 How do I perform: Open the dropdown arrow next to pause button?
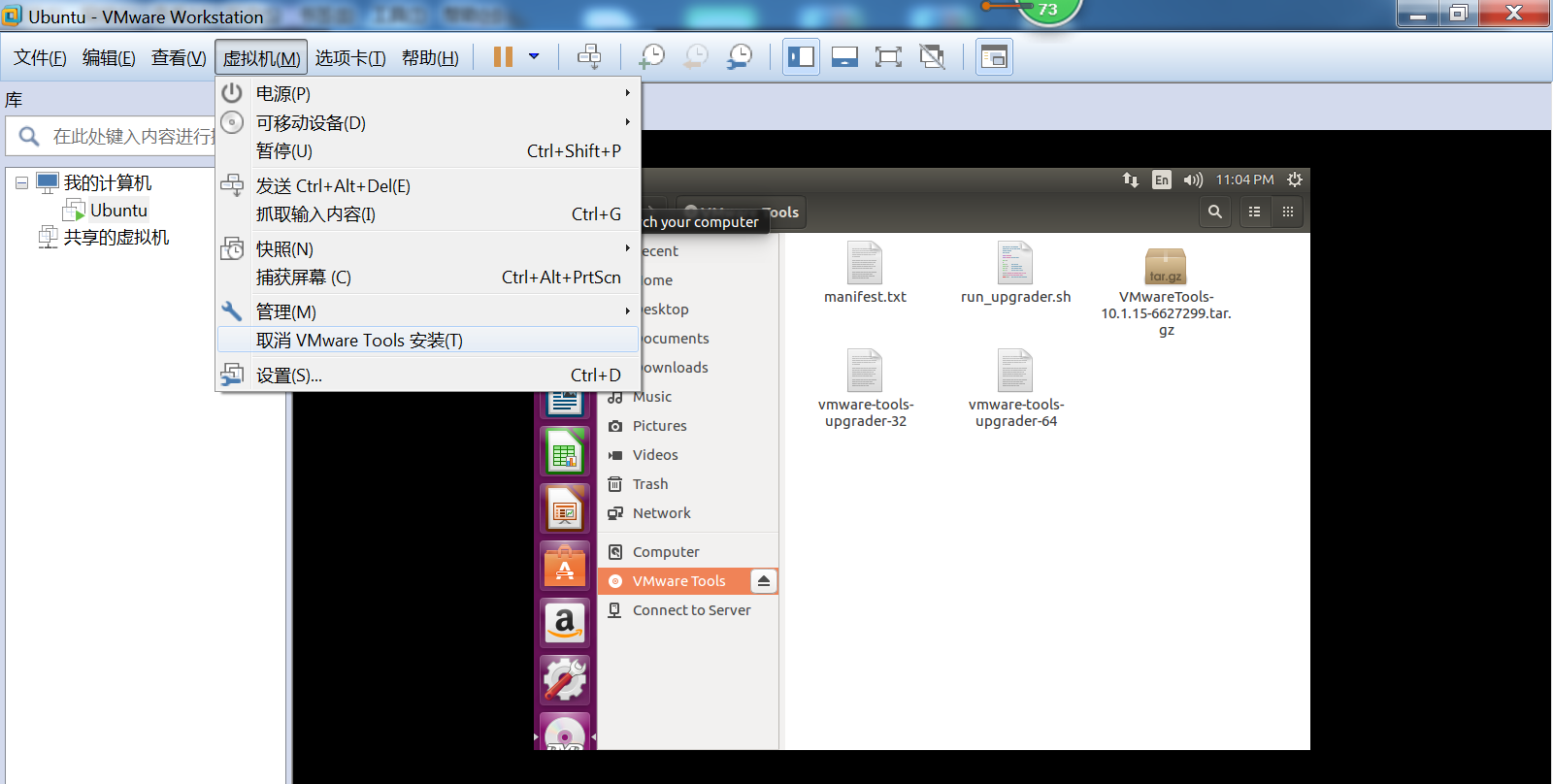[534, 57]
